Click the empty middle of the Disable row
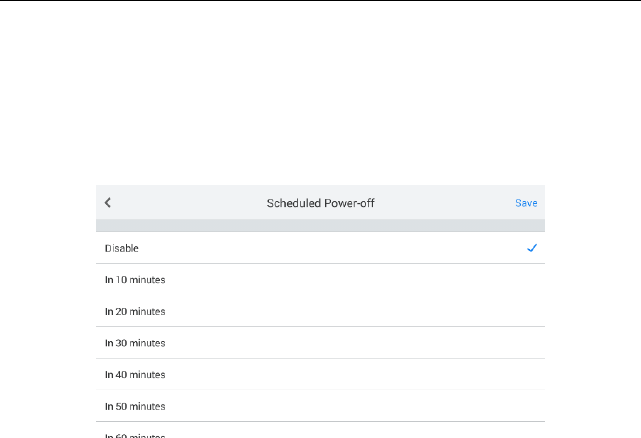 pyautogui.click(x=320, y=248)
